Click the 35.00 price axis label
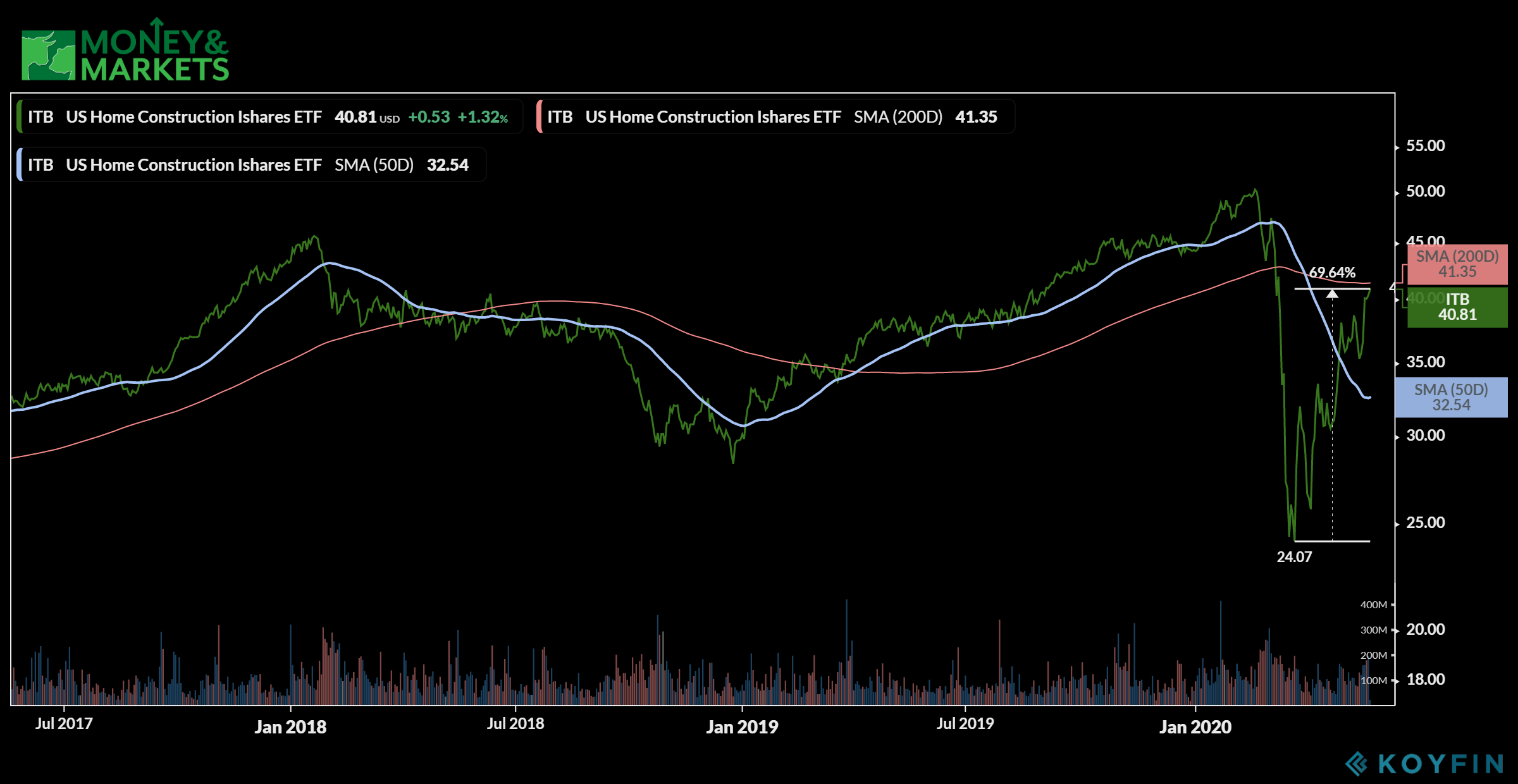1518x784 pixels. [x=1426, y=362]
